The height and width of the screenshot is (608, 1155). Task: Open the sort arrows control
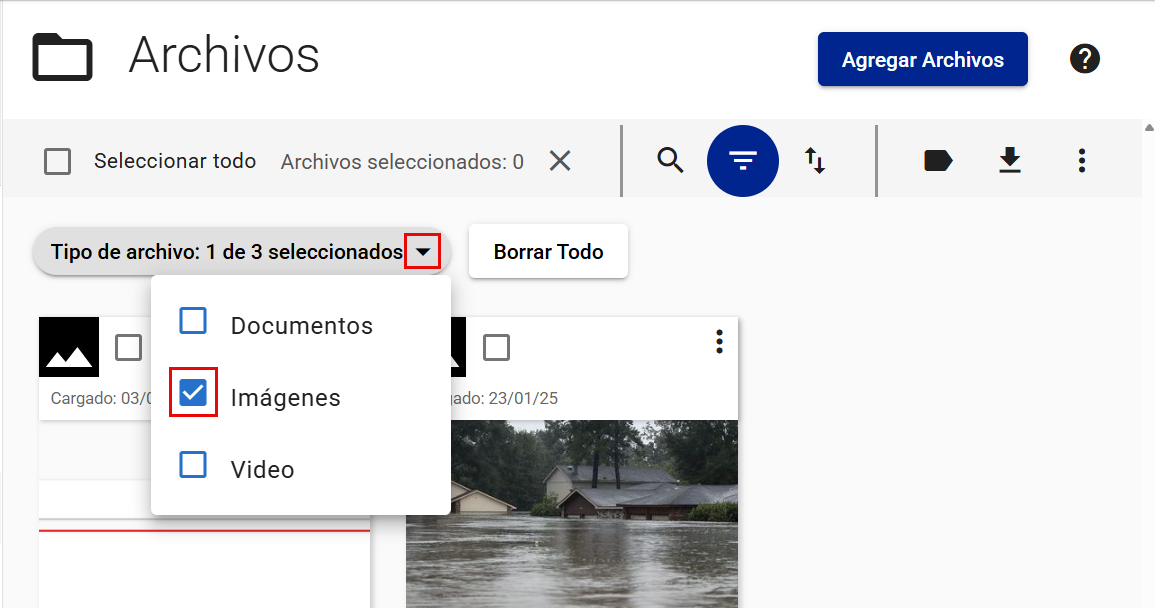pyautogui.click(x=815, y=160)
